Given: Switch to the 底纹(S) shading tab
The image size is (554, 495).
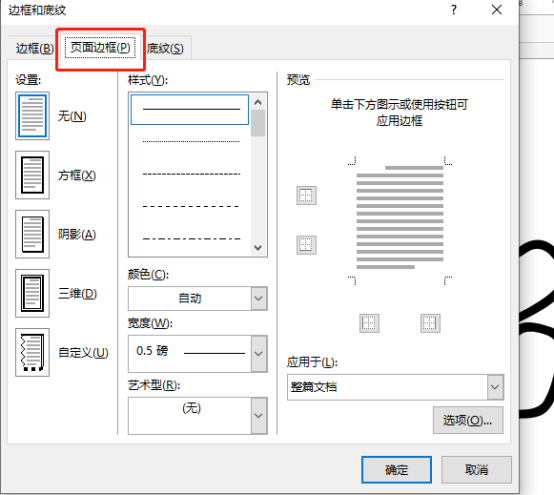Looking at the screenshot, I should tap(165, 48).
